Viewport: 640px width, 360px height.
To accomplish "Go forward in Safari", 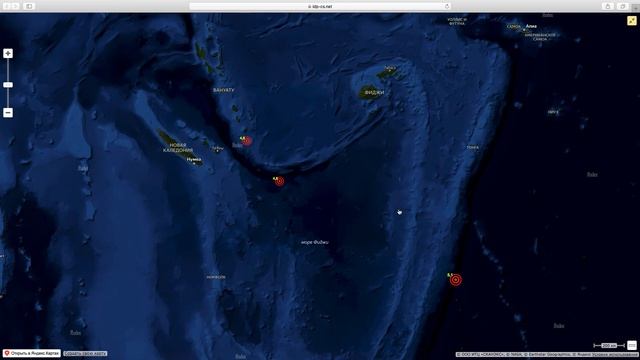I will [x=15, y=6].
